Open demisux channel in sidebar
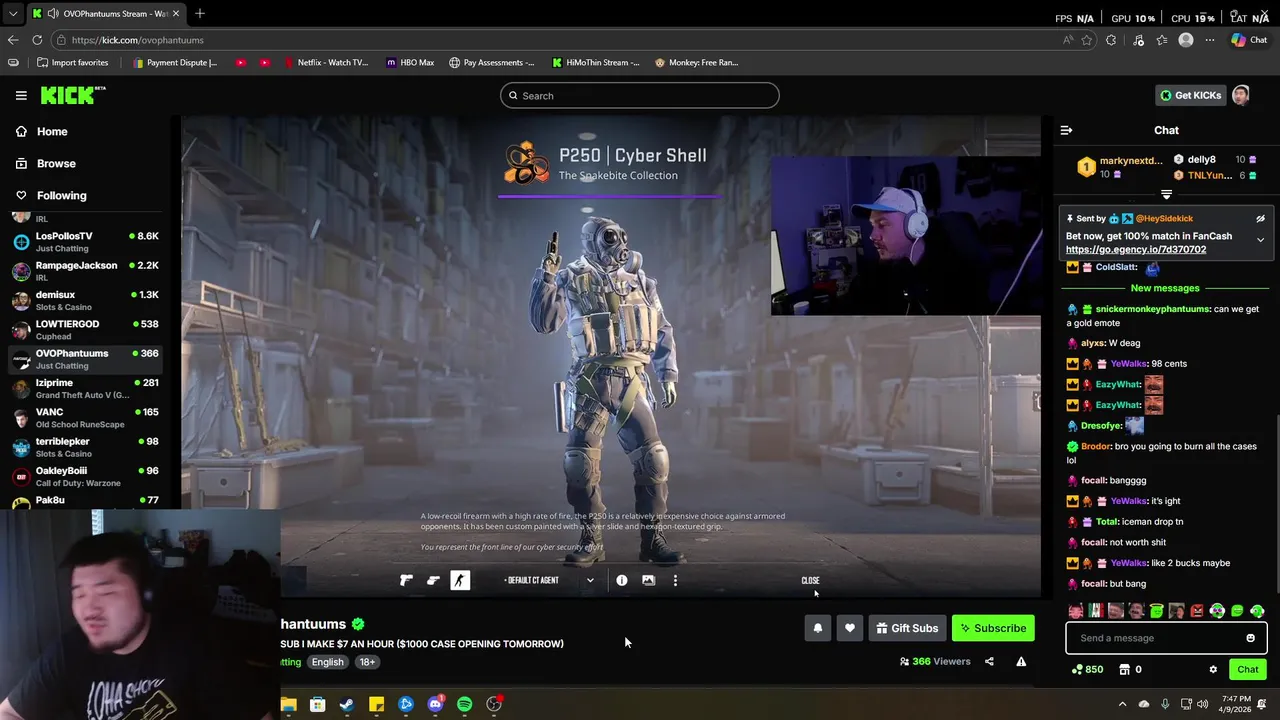The height and width of the screenshot is (720, 1280). [86, 300]
